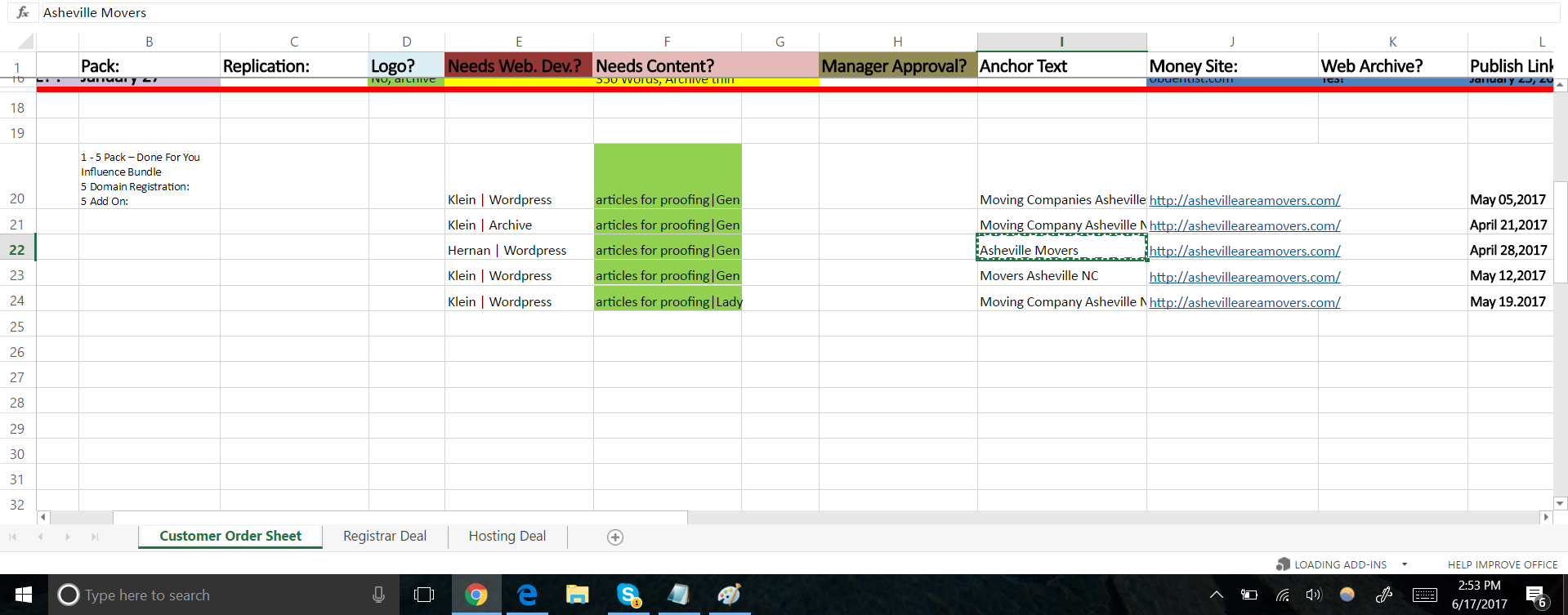The width and height of the screenshot is (1568, 615).
Task: Click Help Improve Office in status bar
Action: 1502,564
